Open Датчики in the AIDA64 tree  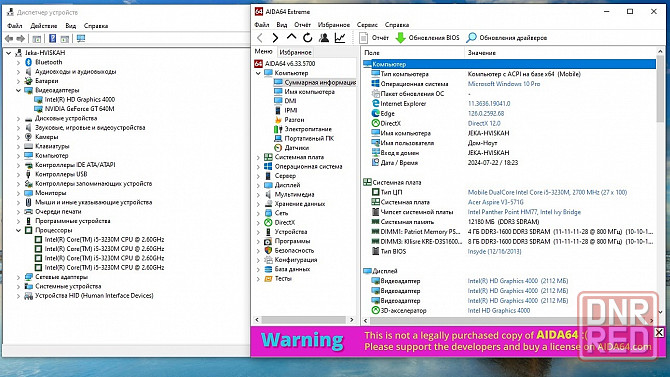pyautogui.click(x=297, y=147)
